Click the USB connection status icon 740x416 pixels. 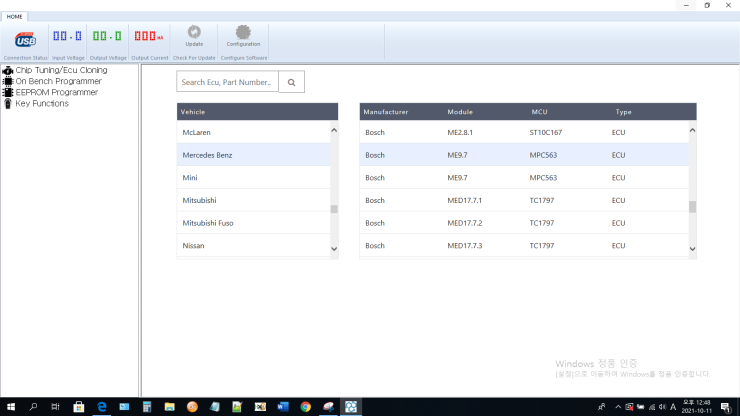tap(25, 40)
